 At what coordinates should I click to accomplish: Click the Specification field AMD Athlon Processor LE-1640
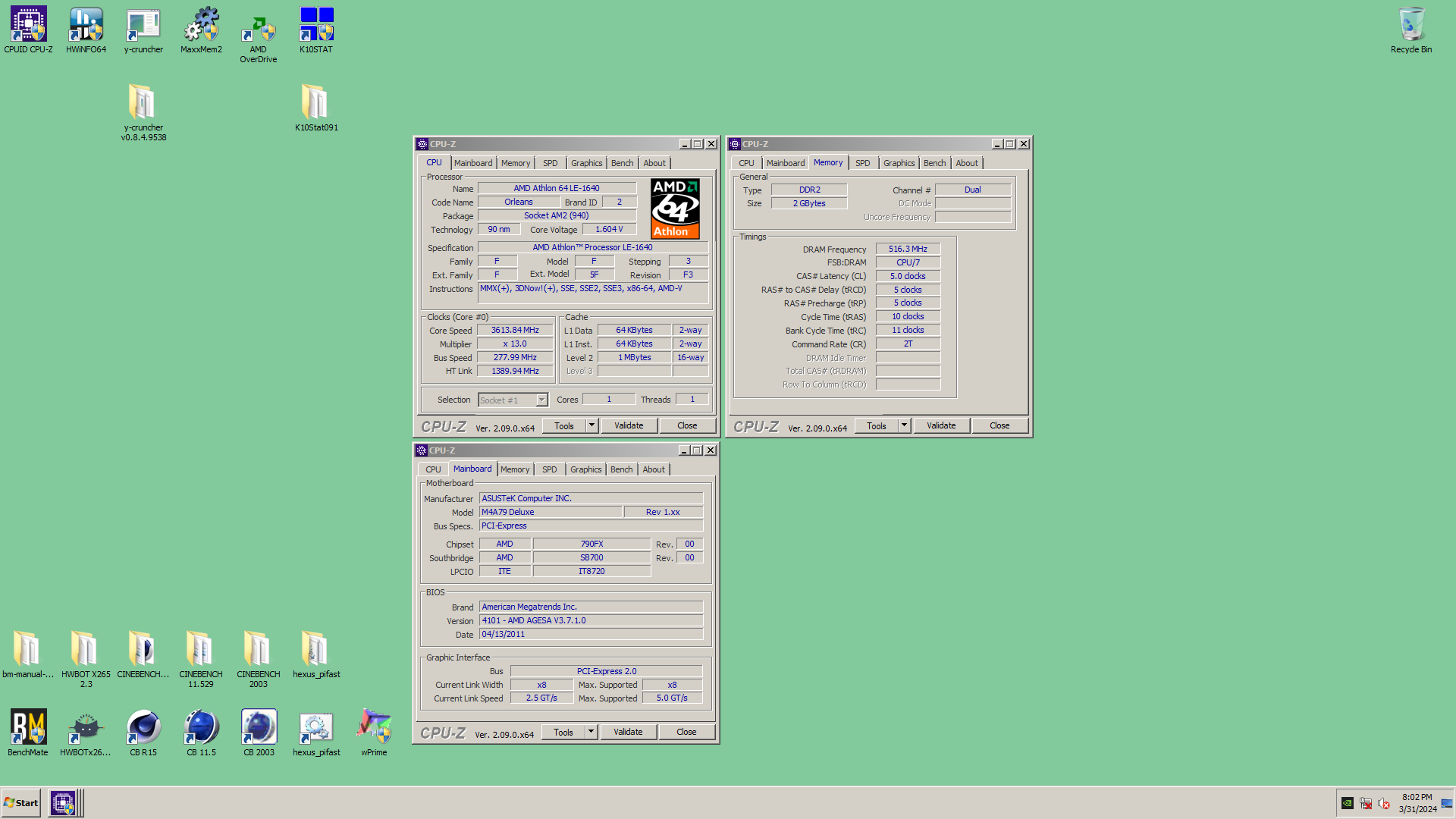(593, 247)
